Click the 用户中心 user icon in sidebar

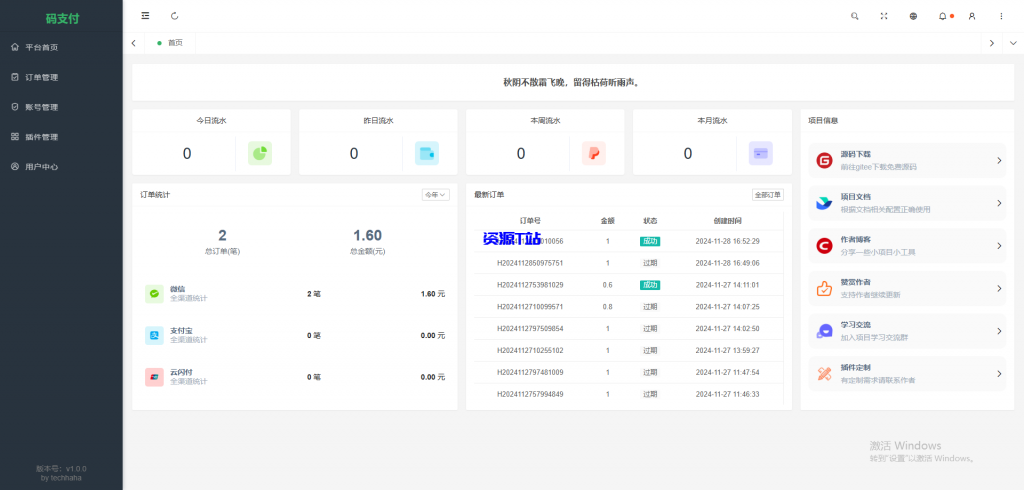[15, 167]
